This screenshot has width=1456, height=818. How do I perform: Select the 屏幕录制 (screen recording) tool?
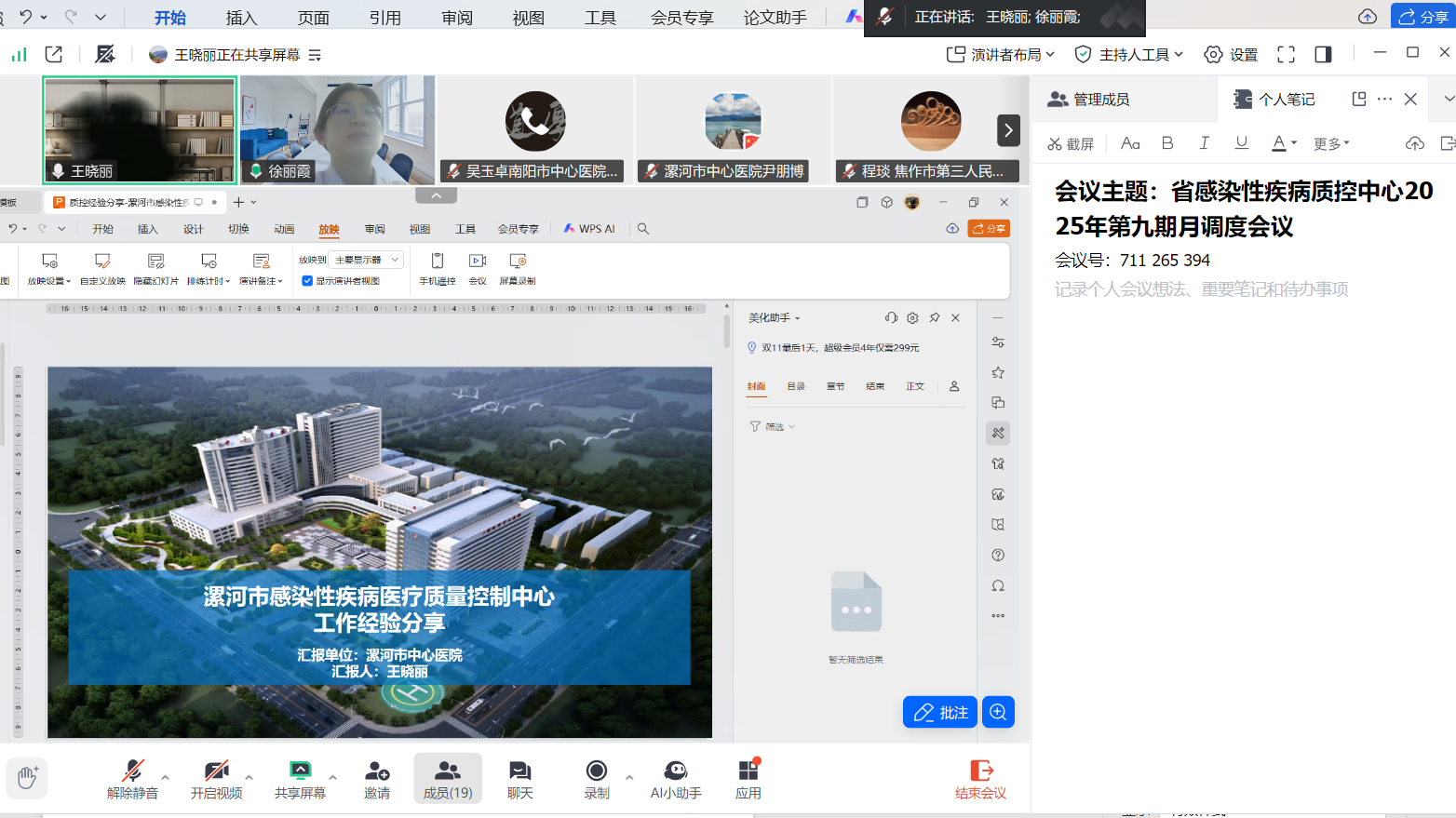(518, 270)
